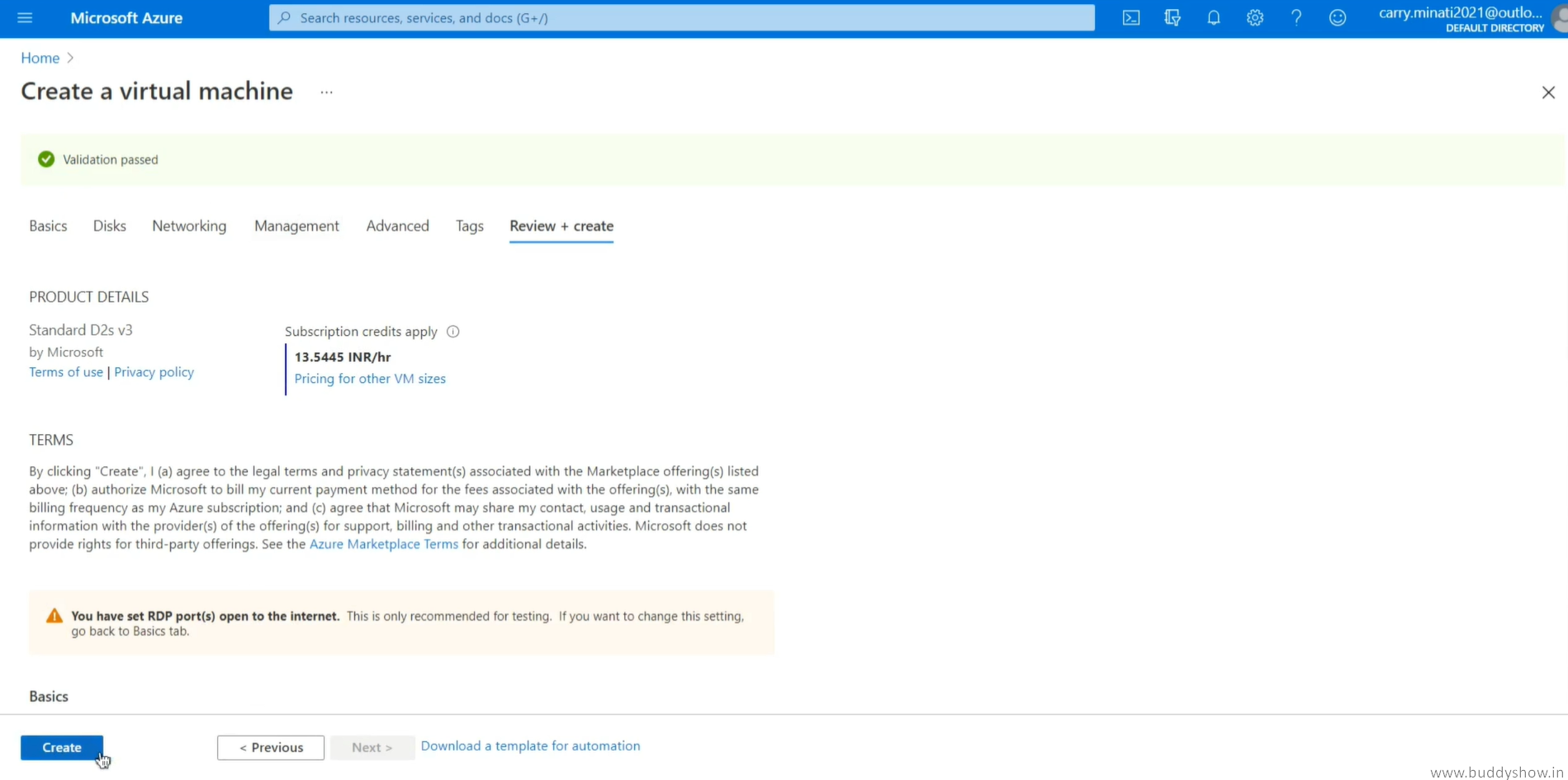Open the Azure portal hamburger menu

pos(25,17)
